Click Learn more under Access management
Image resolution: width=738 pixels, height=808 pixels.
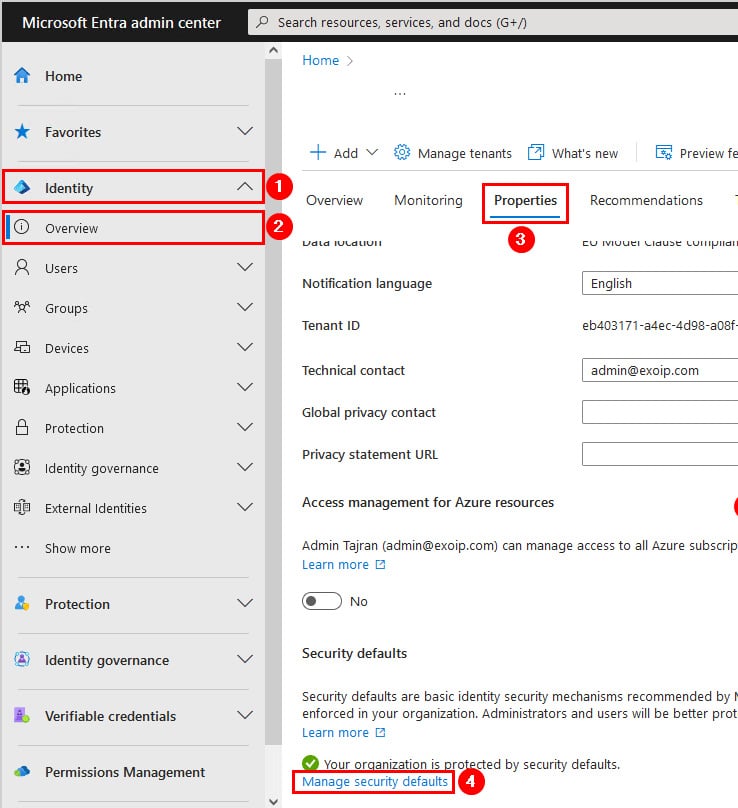(x=336, y=564)
